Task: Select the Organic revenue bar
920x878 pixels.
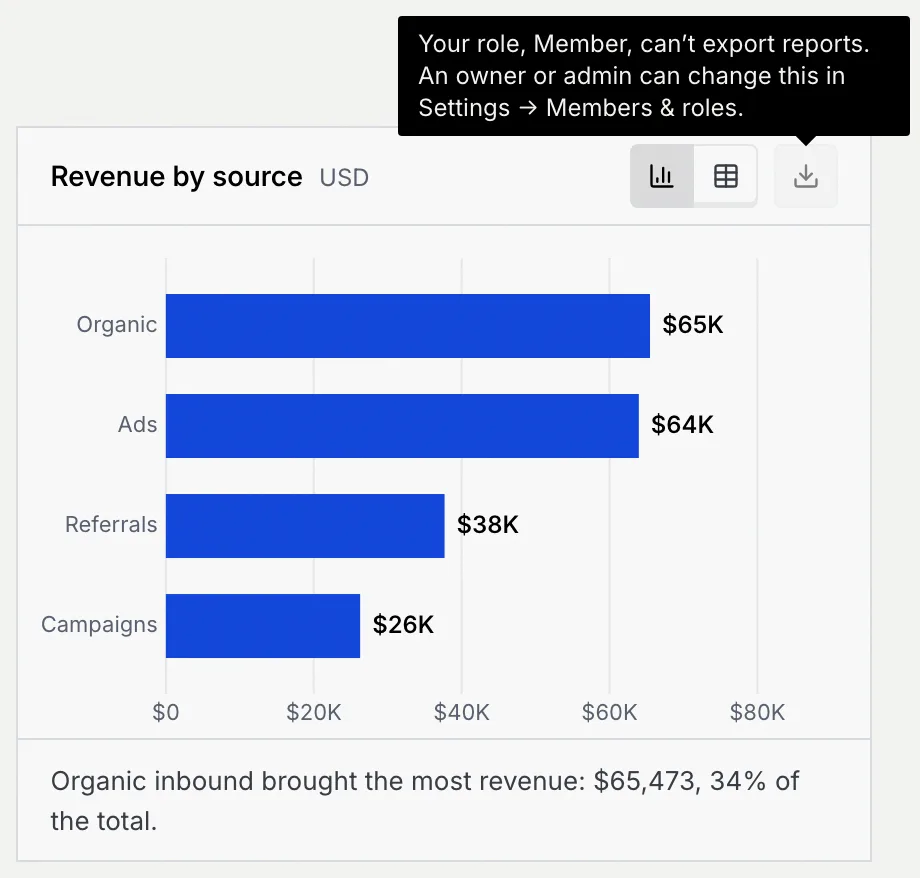Action: (408, 326)
